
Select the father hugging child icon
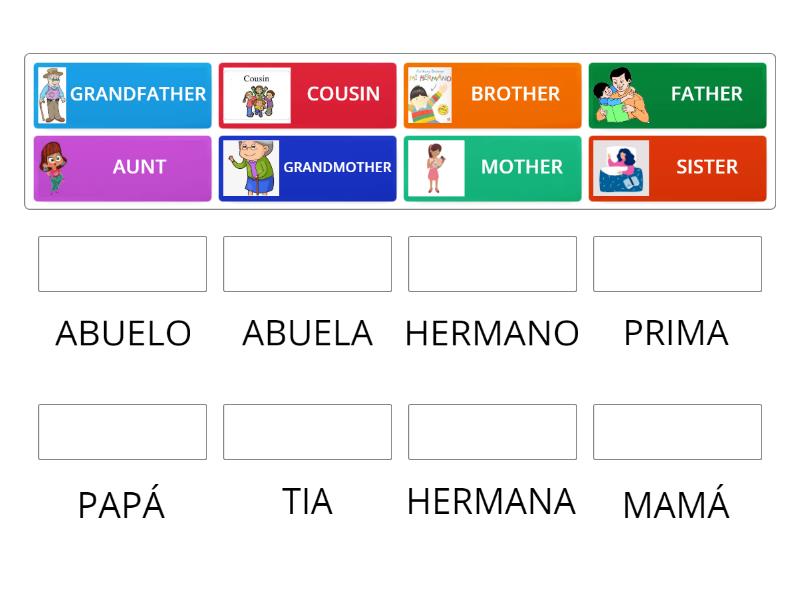[618, 95]
